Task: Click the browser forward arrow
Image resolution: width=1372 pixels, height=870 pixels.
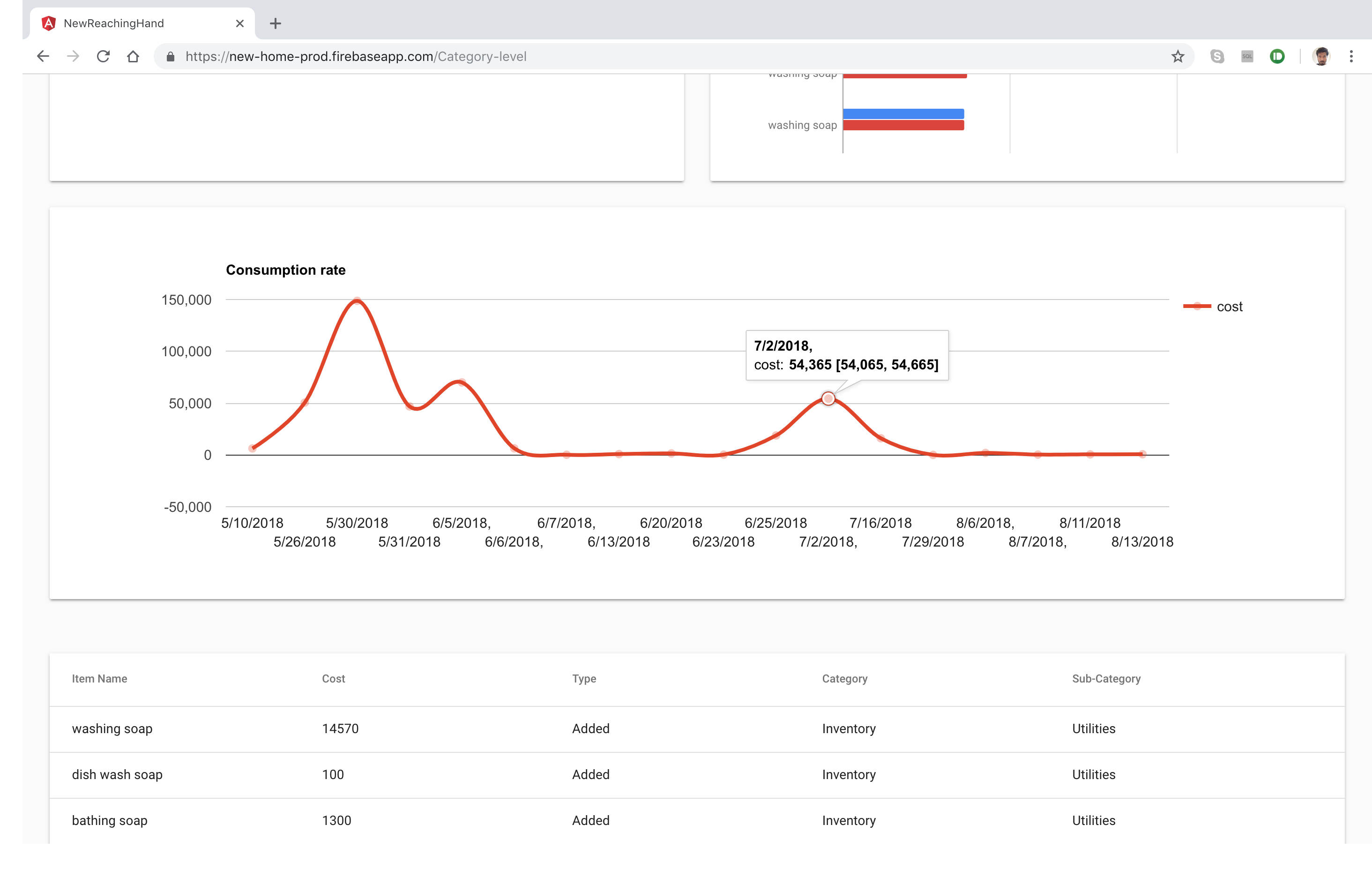Action: tap(73, 56)
